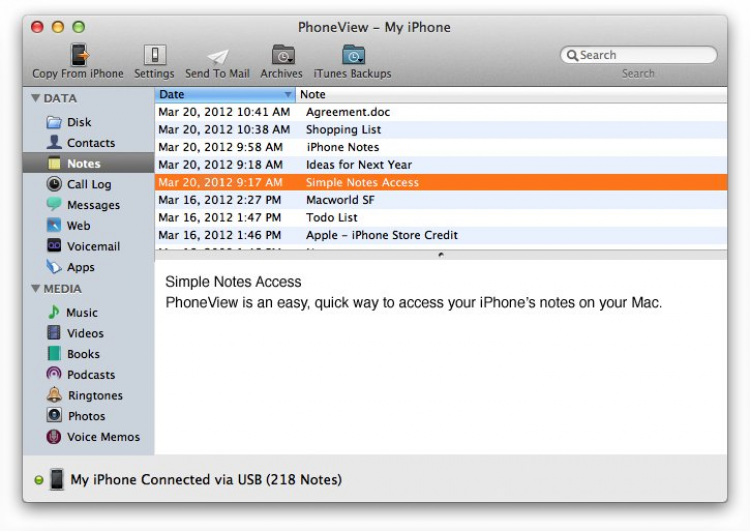Click the magnifying glass in search field

coord(572,55)
